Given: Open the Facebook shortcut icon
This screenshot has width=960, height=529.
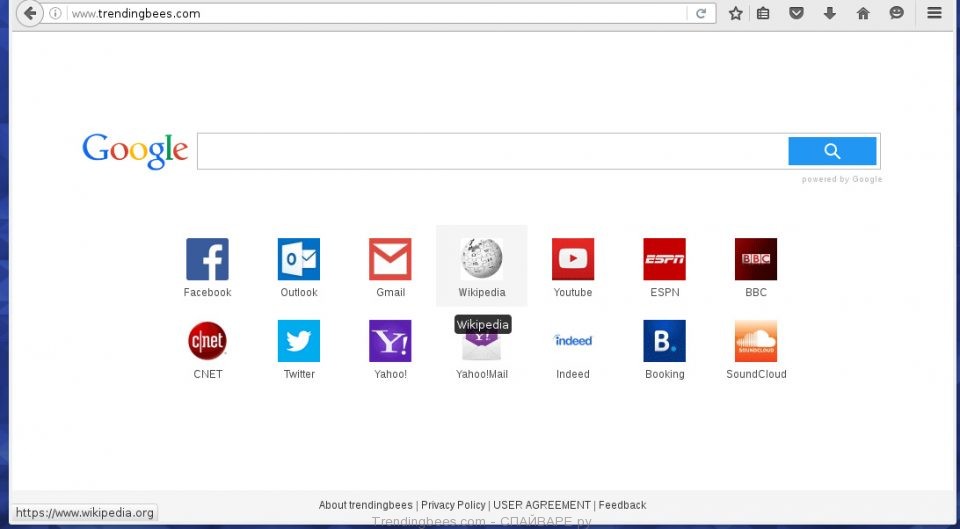Looking at the screenshot, I should point(207,259).
